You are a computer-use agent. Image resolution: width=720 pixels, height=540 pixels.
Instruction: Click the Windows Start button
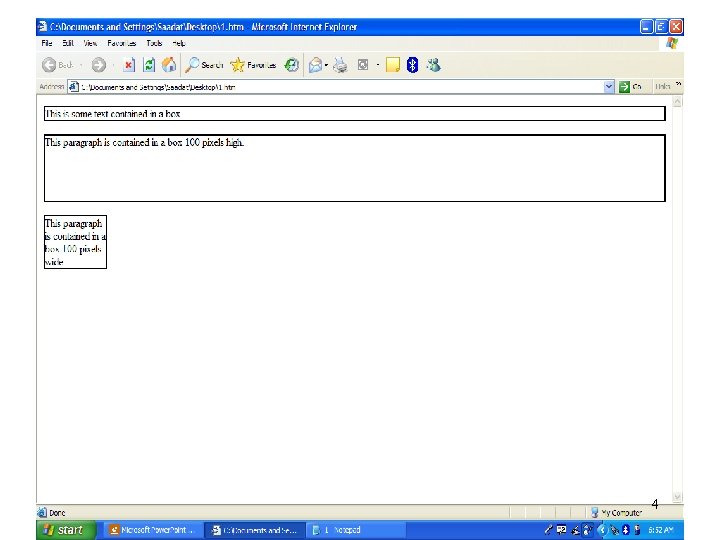click(66, 530)
